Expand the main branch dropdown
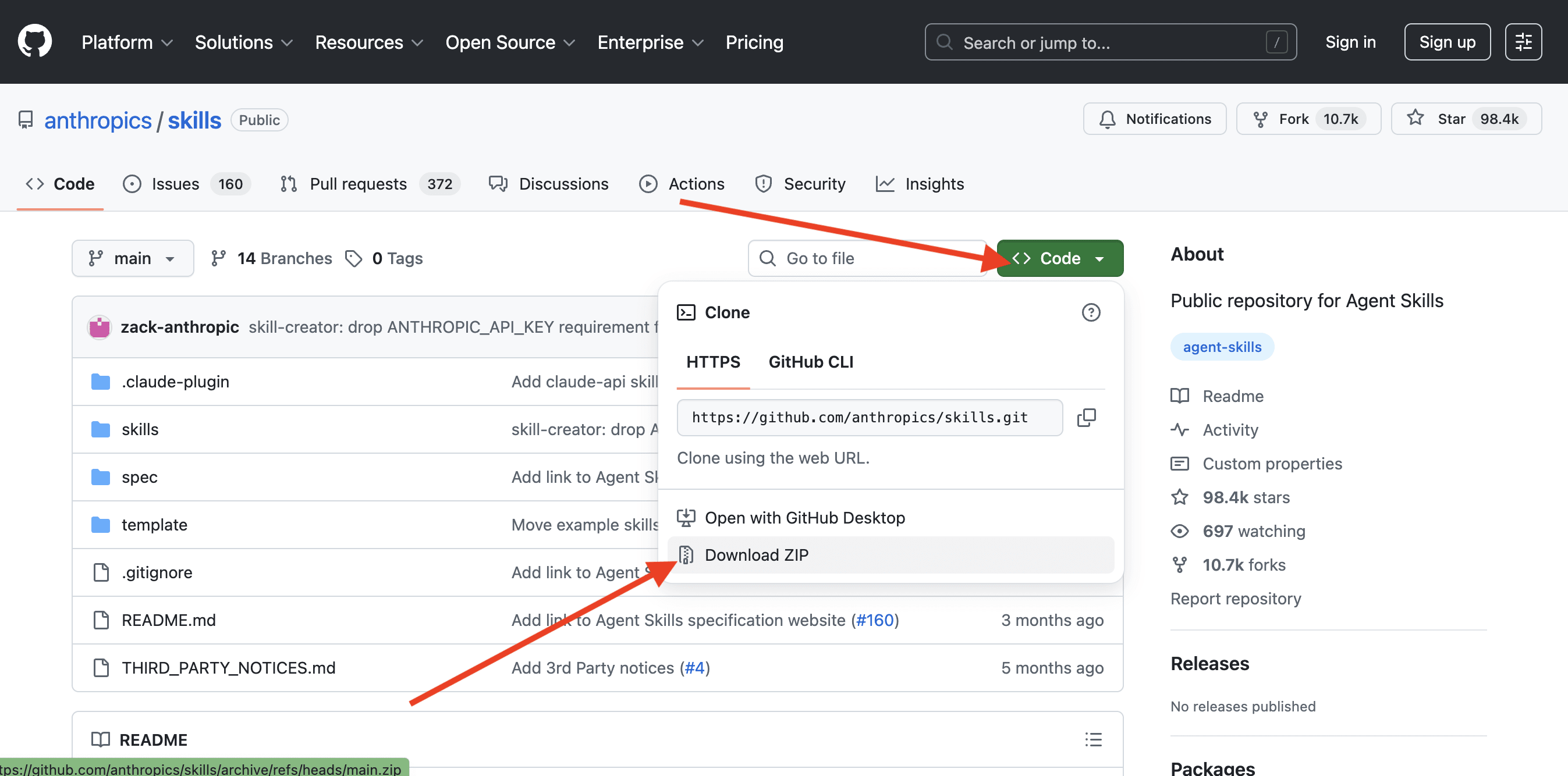Screen dimensions: 1568x776 coord(133,258)
